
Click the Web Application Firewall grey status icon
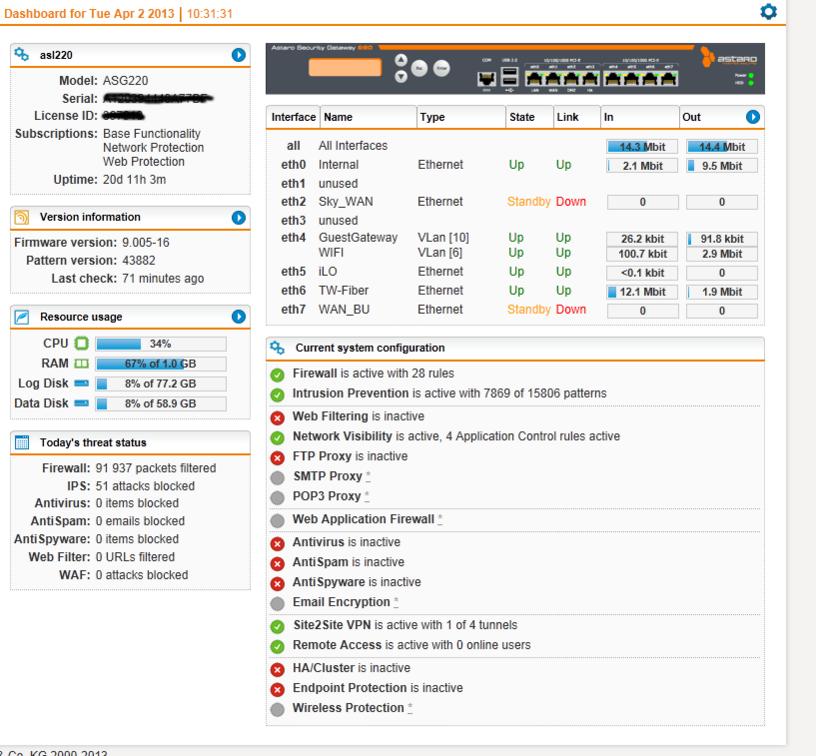click(x=277, y=520)
